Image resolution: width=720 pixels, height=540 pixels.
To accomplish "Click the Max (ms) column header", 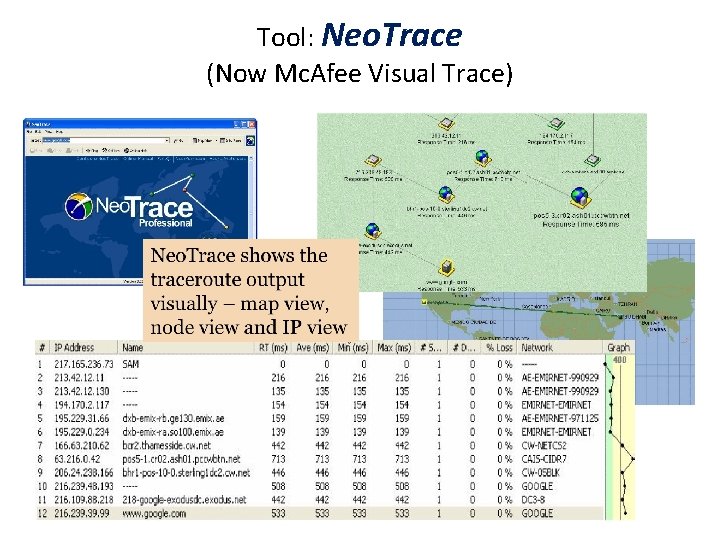I will click(394, 348).
